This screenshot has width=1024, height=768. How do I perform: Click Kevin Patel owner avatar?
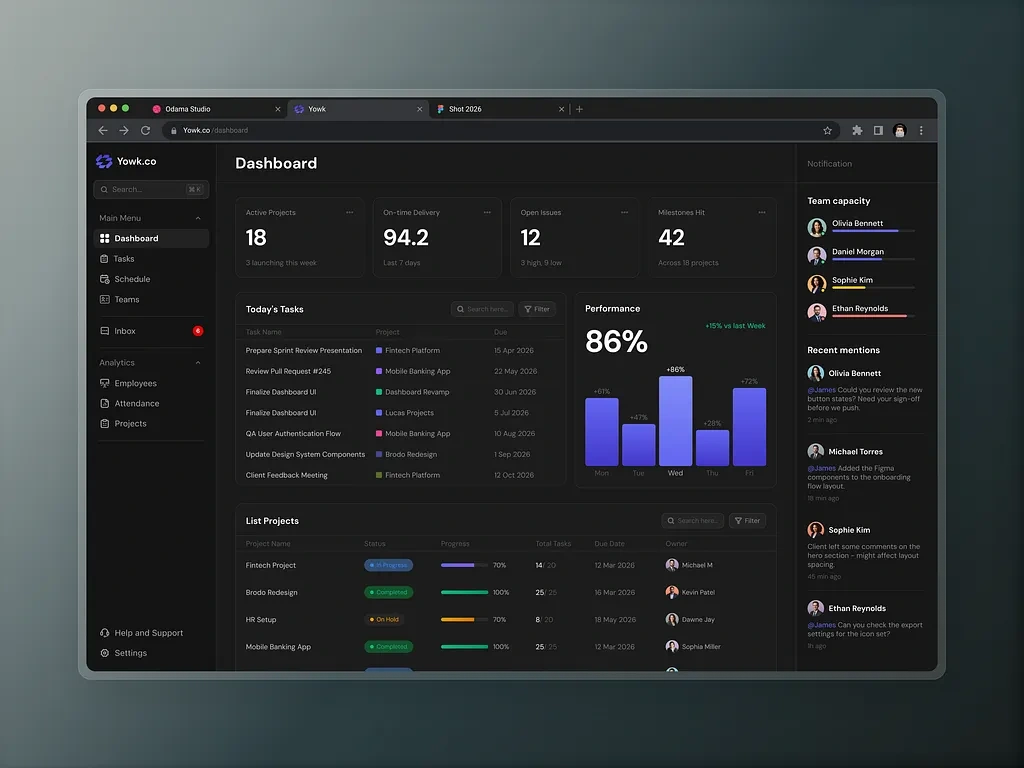(x=672, y=592)
